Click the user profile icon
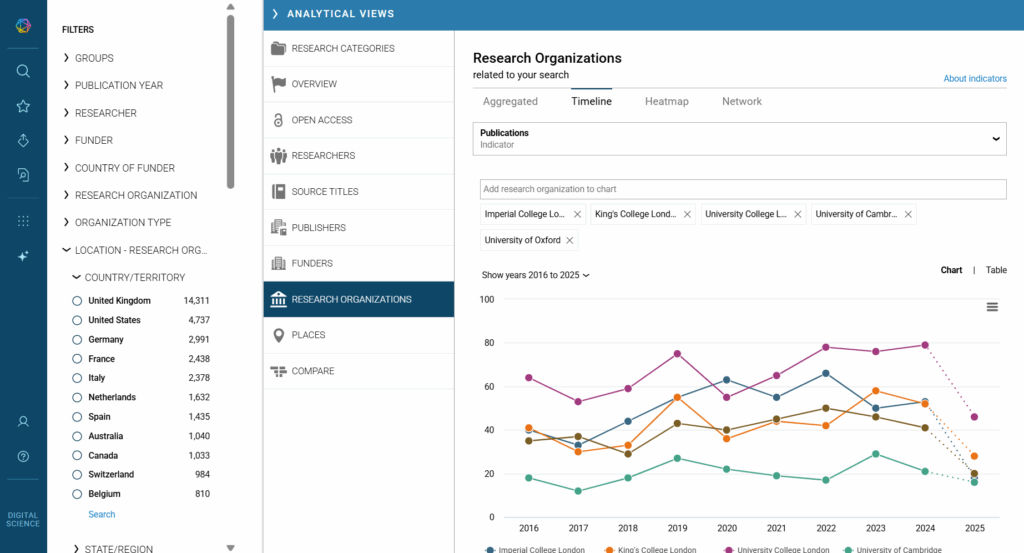 23,422
